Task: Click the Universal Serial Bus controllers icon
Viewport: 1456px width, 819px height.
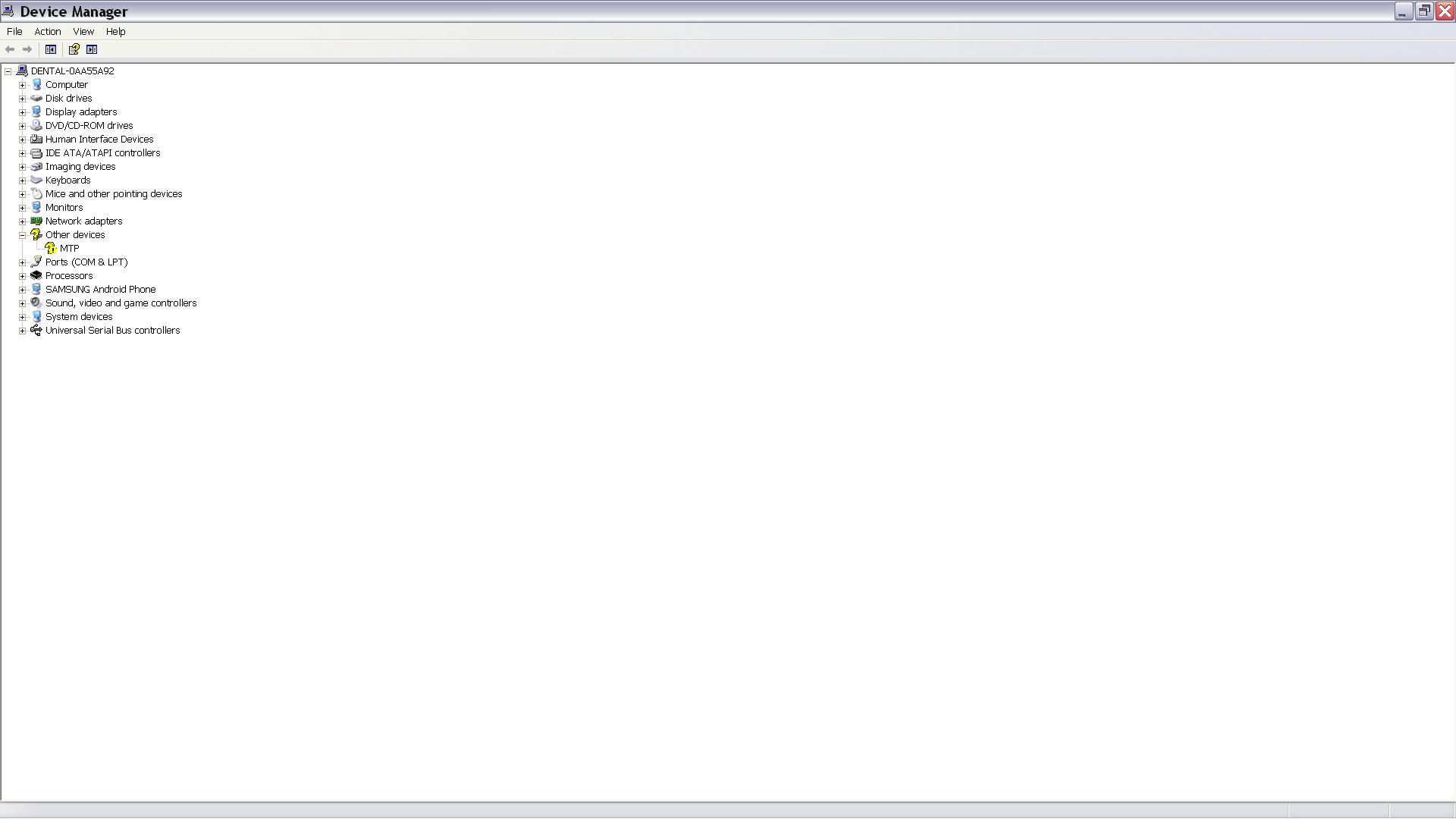Action: pyautogui.click(x=36, y=331)
